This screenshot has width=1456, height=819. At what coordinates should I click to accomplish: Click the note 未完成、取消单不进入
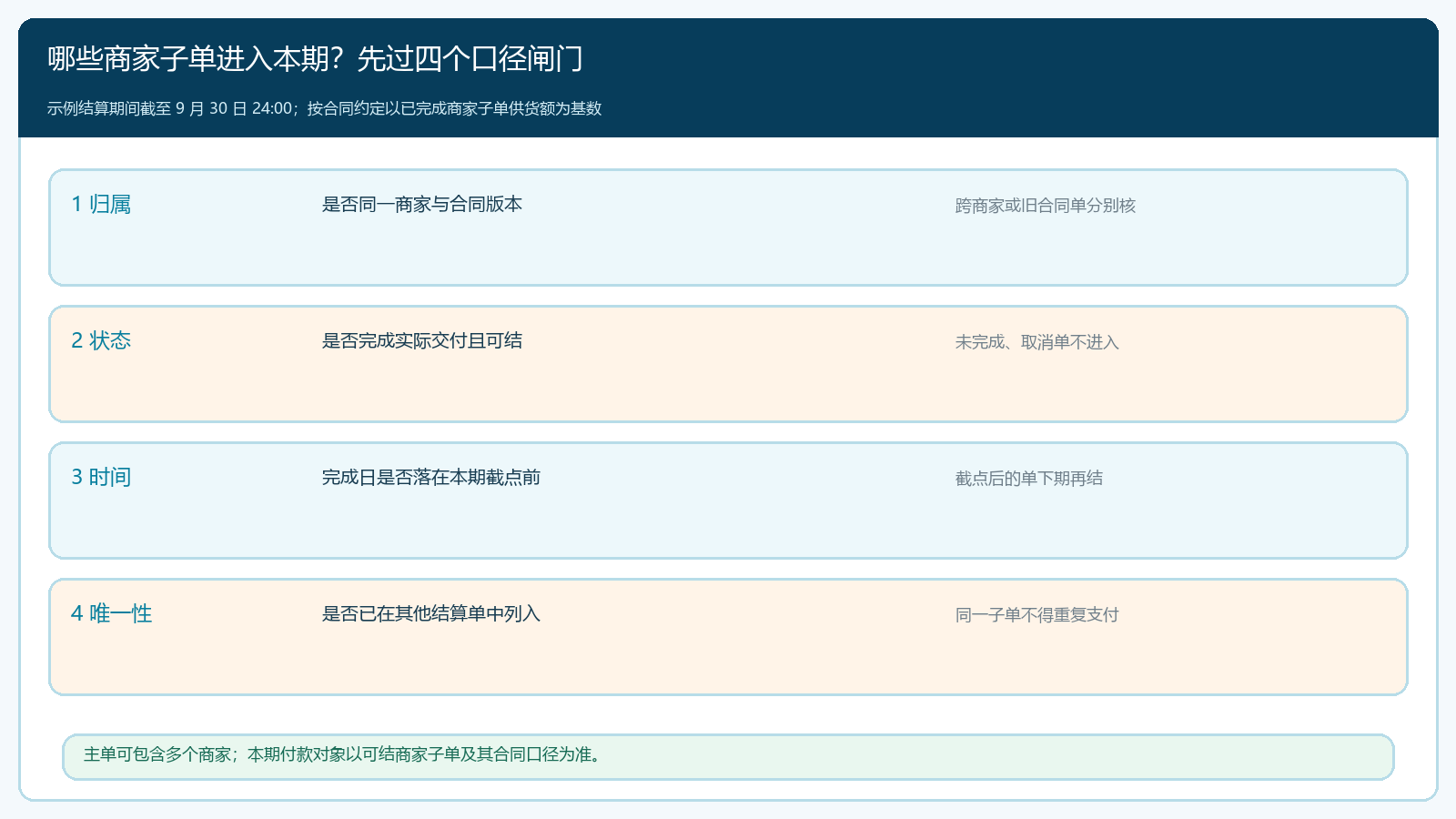pyautogui.click(x=1037, y=342)
